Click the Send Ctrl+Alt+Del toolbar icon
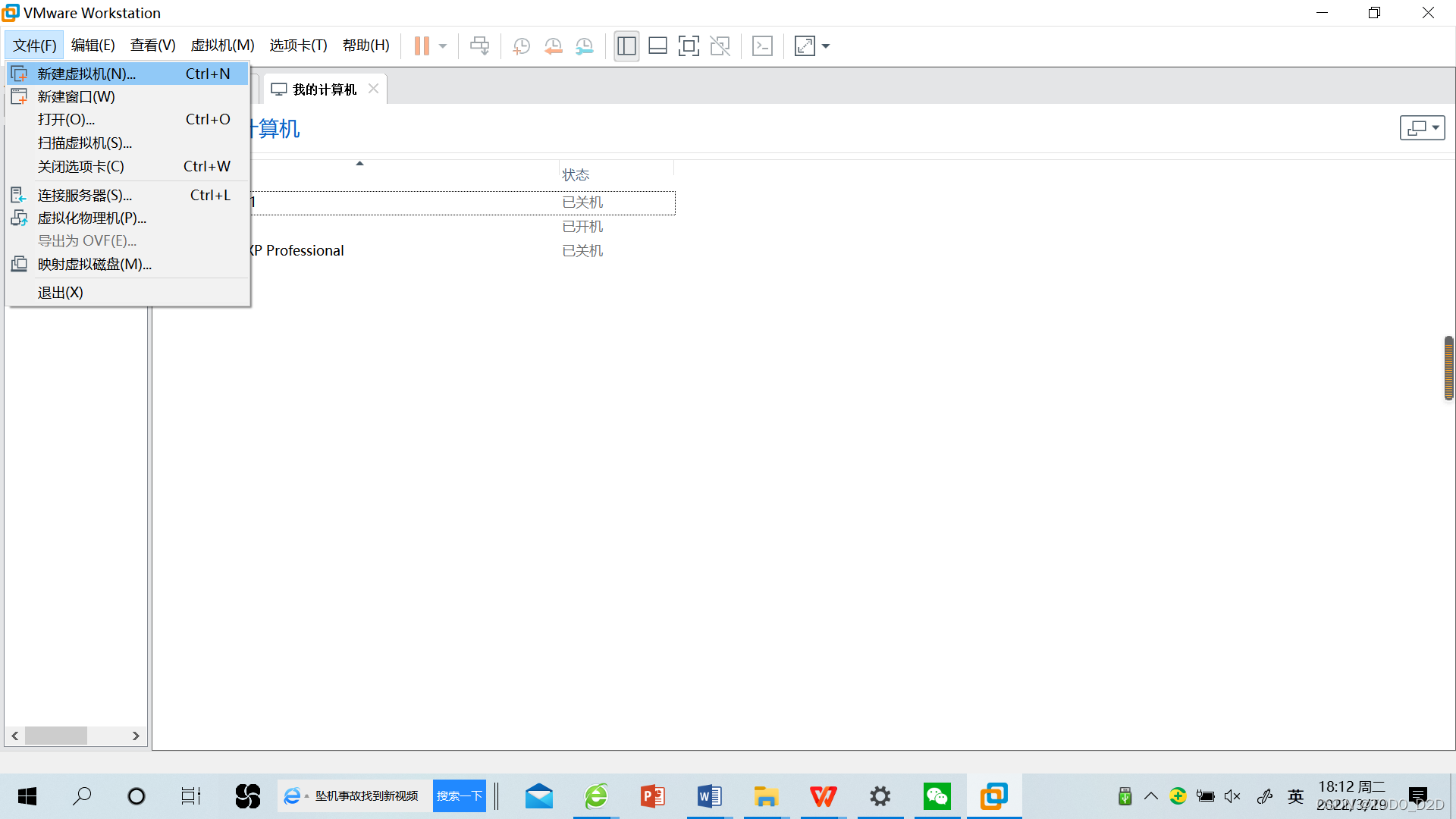 click(x=479, y=46)
